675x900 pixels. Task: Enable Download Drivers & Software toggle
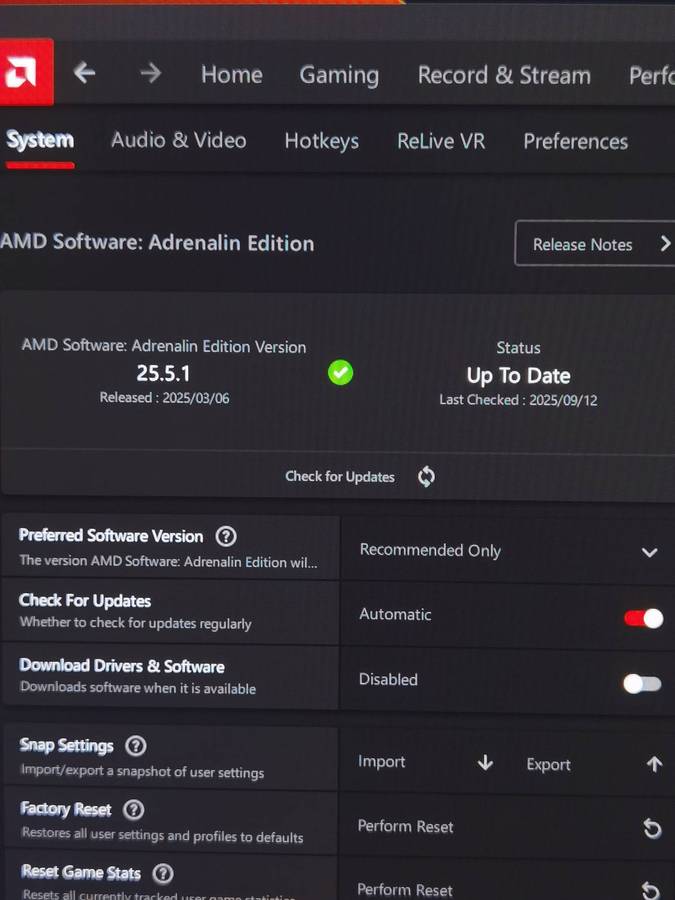coord(642,684)
